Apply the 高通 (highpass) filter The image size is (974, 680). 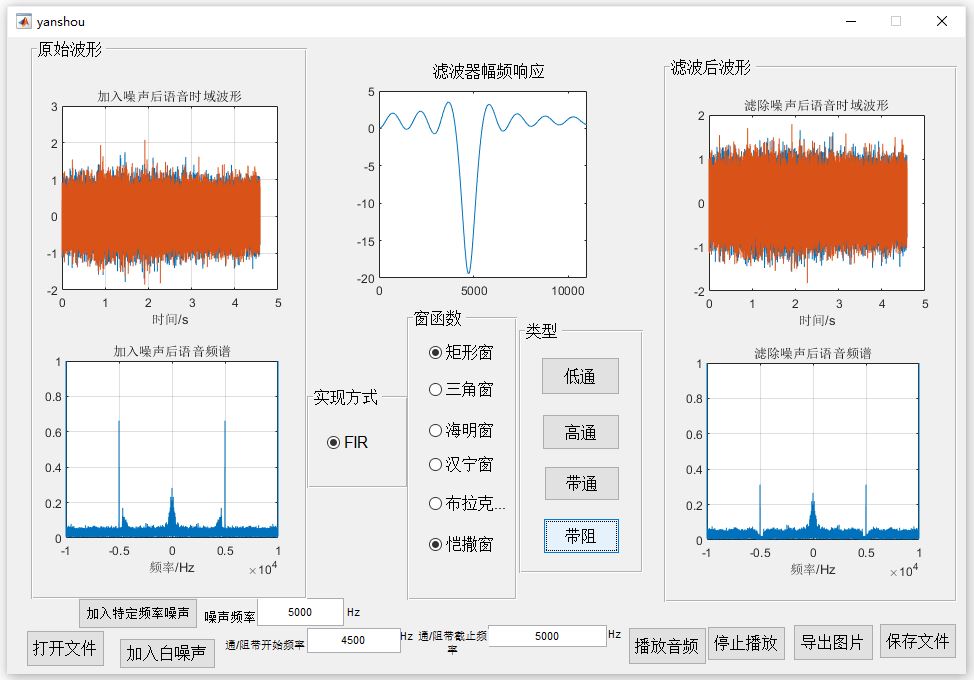coord(581,431)
